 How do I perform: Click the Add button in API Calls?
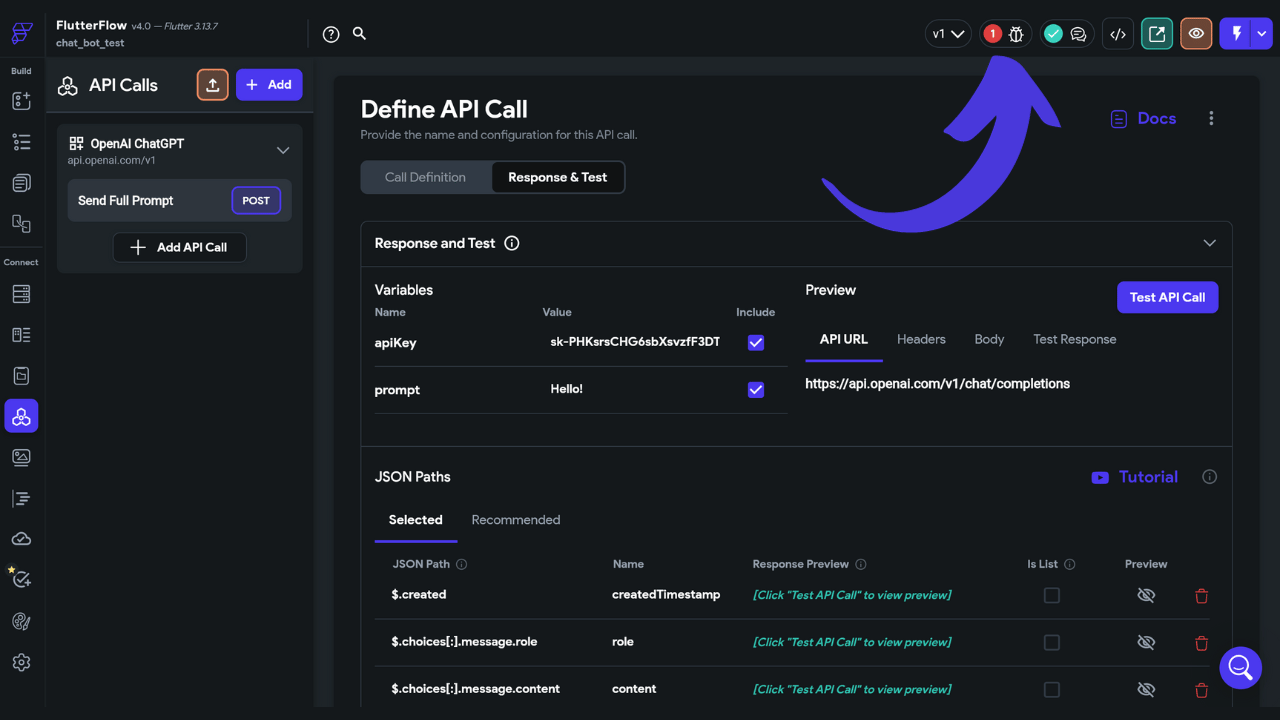tap(269, 85)
